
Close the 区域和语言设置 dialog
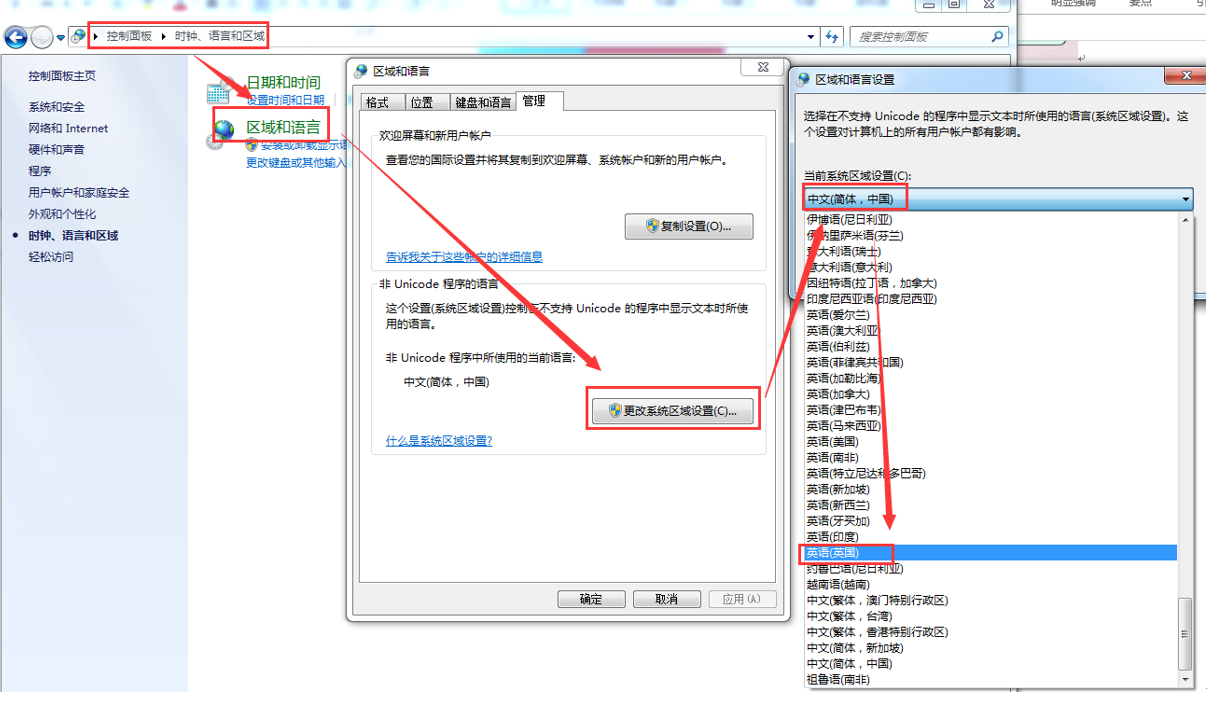point(1187,76)
